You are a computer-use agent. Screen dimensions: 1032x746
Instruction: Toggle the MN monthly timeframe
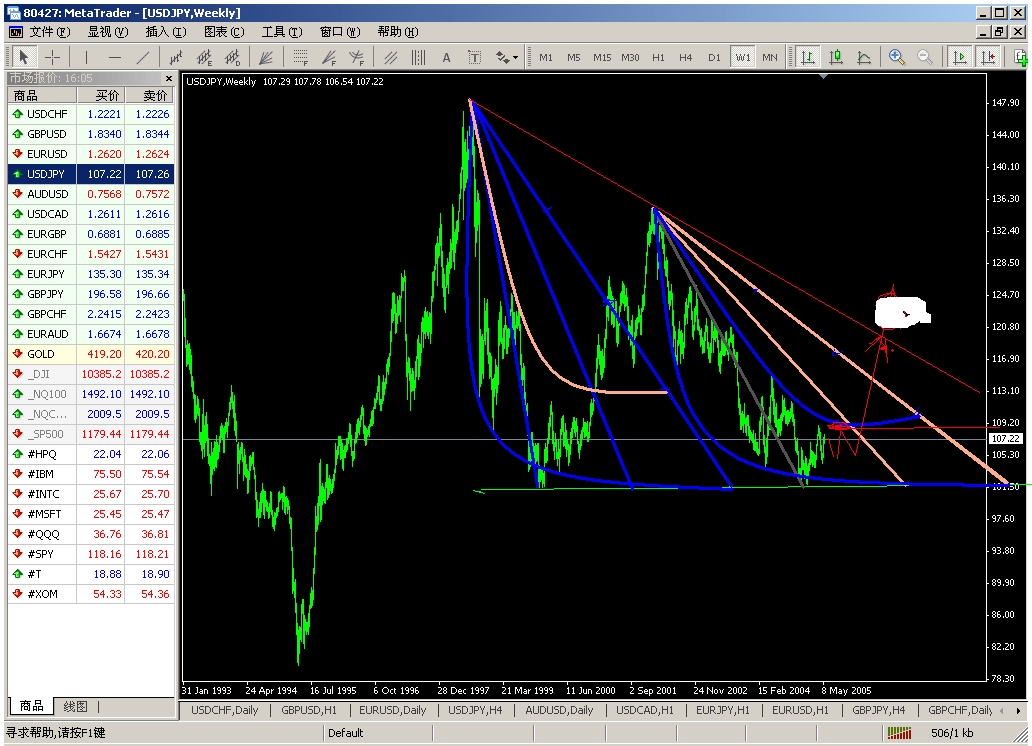(769, 57)
